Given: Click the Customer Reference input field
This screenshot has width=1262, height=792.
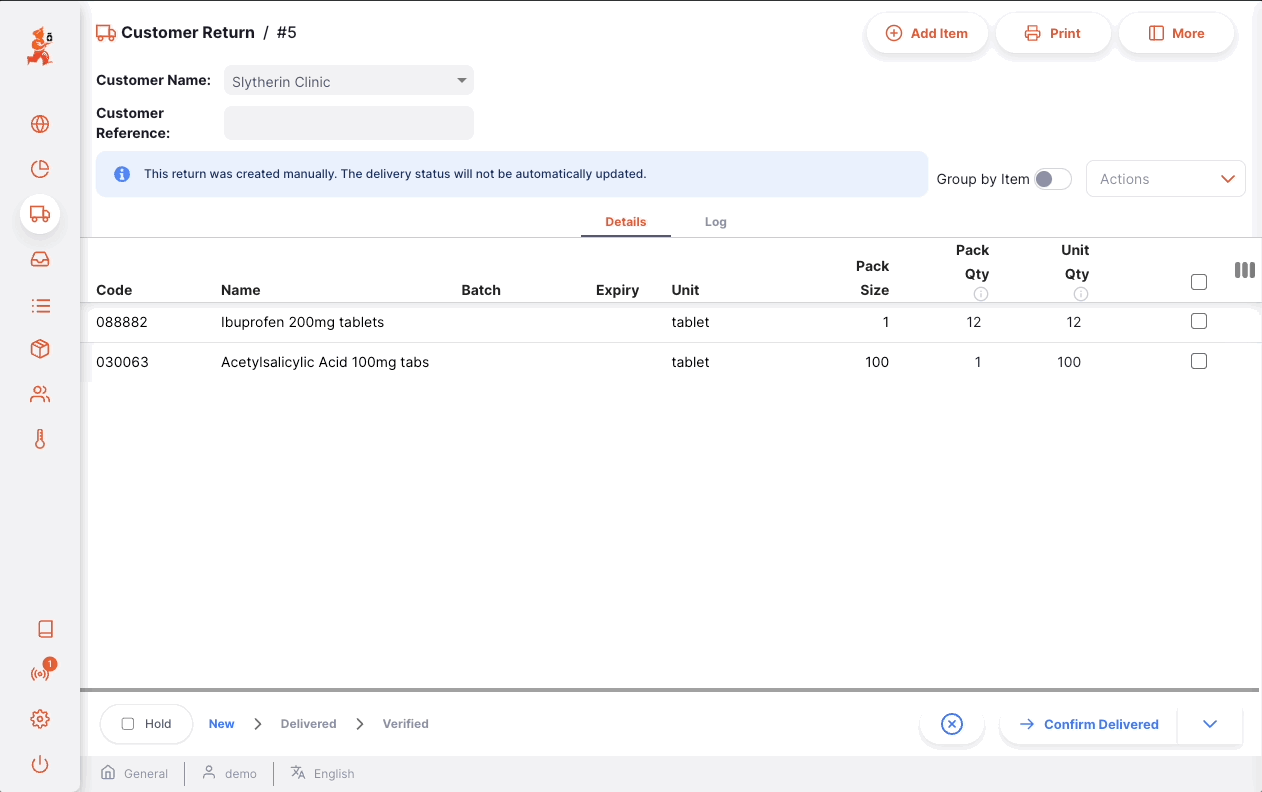Looking at the screenshot, I should (x=349, y=123).
